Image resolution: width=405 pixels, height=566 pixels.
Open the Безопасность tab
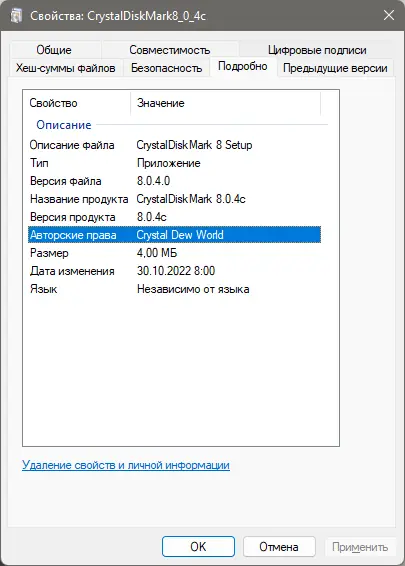pyautogui.click(x=166, y=68)
